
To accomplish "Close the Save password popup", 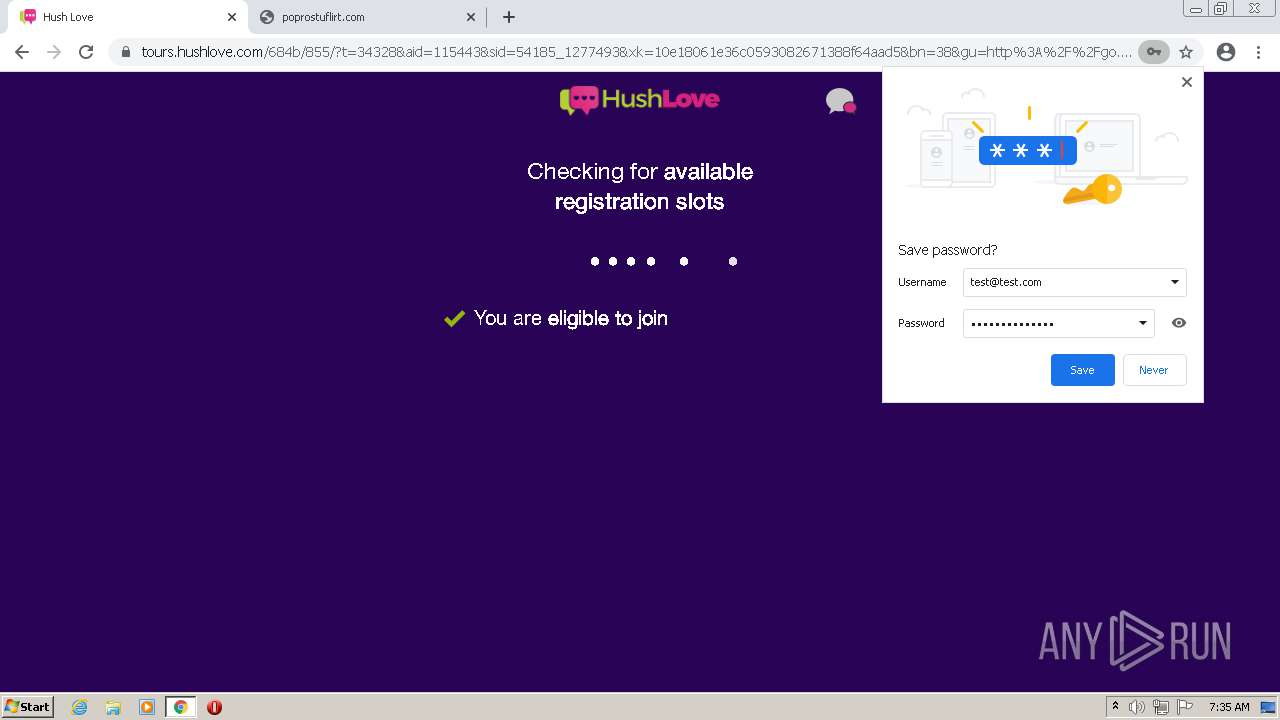I will coord(1187,82).
